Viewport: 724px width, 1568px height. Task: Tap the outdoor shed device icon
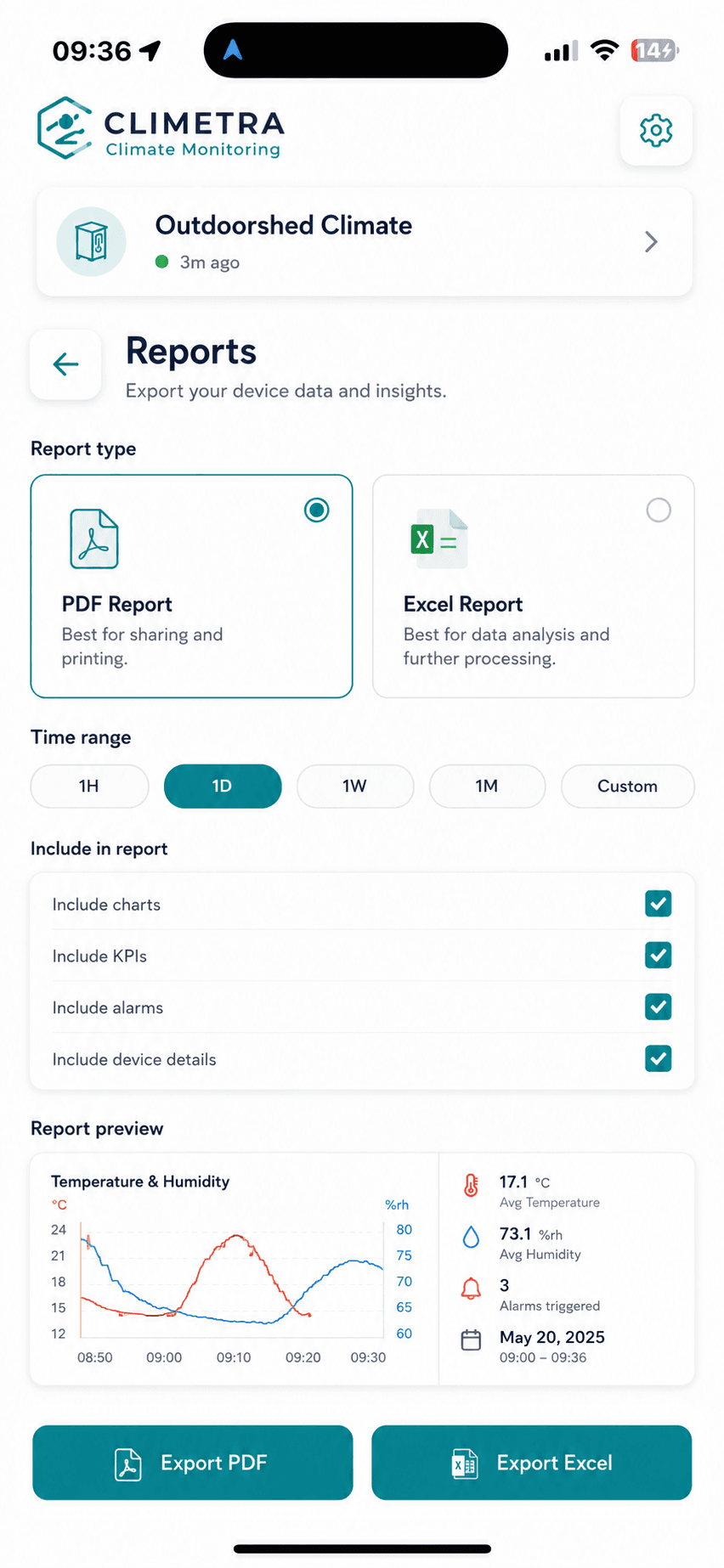point(91,242)
